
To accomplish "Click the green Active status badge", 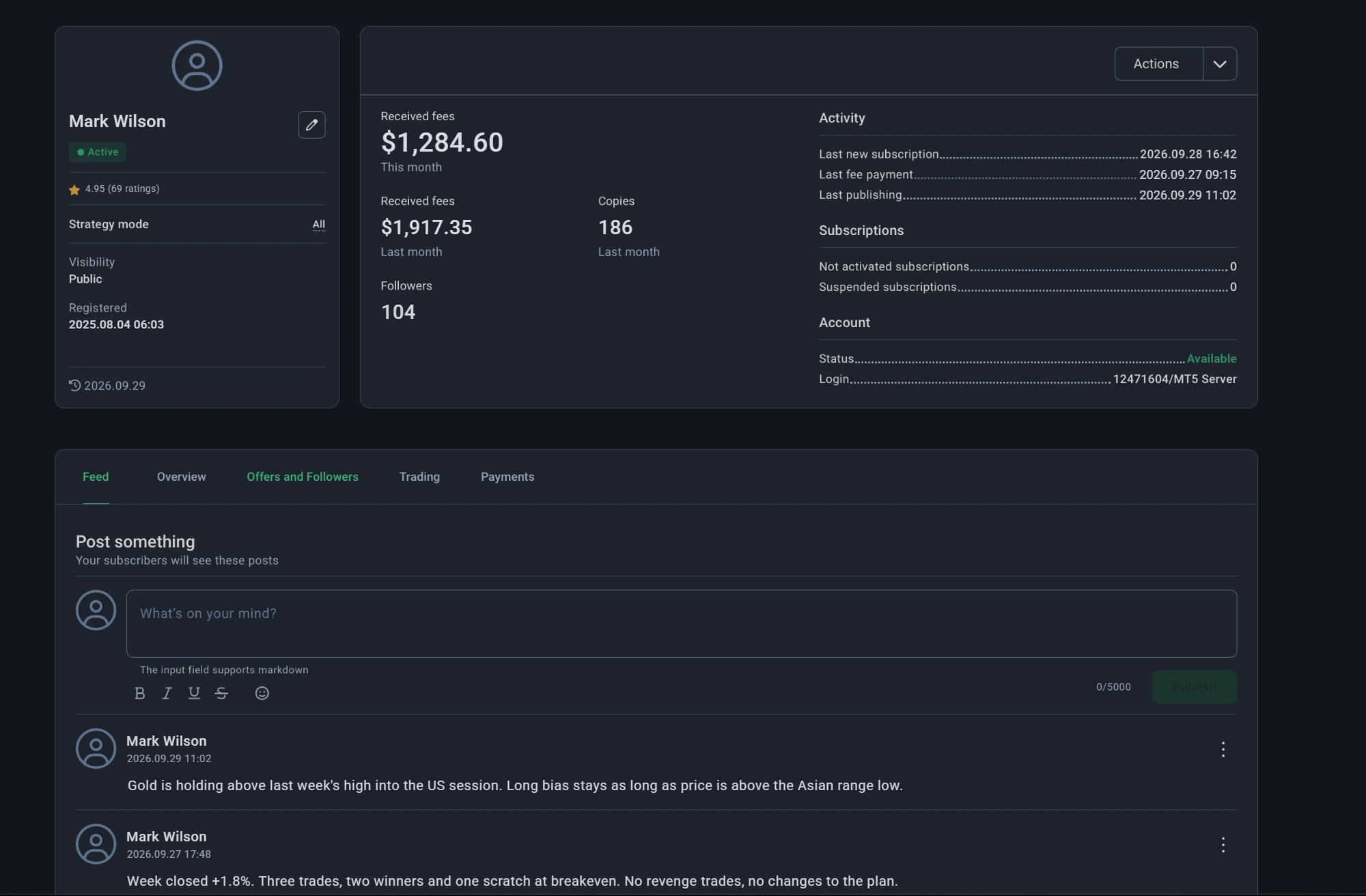I will click(97, 152).
